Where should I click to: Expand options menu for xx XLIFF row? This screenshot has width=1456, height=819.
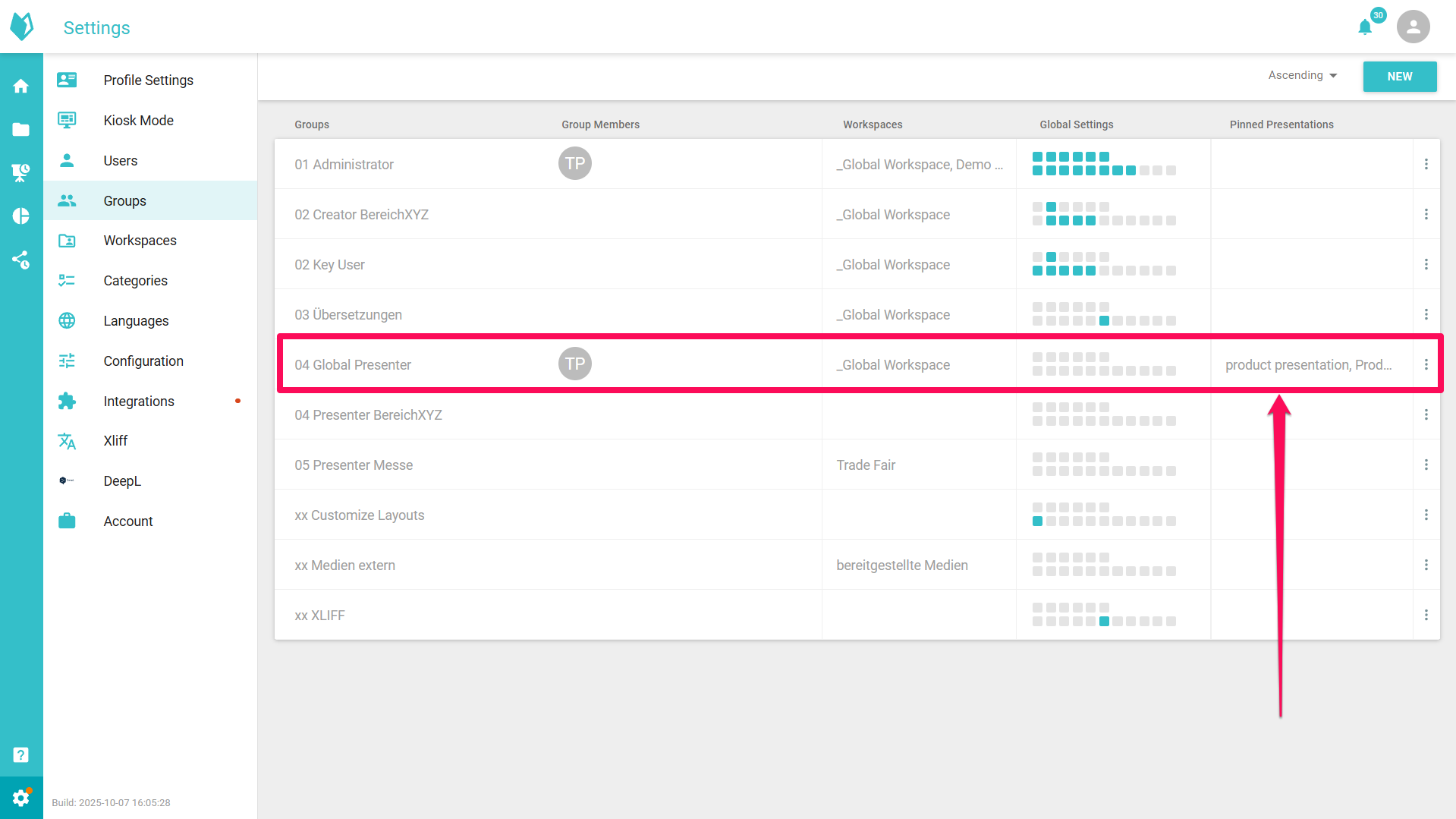(1426, 615)
